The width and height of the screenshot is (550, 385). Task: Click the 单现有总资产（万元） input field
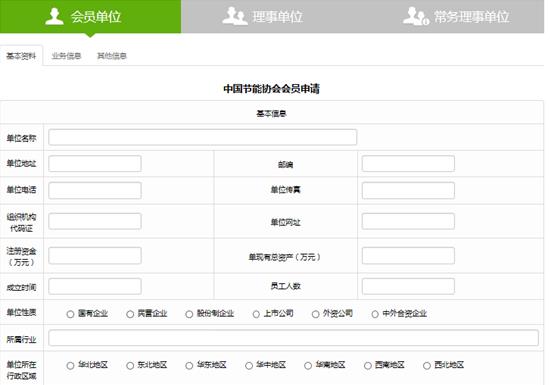coord(408,256)
